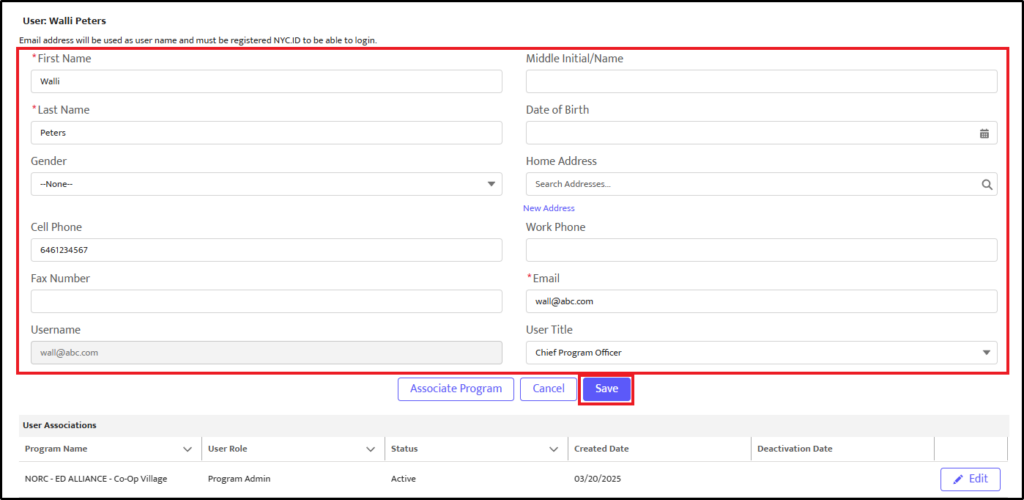Select the Created Date column header
This screenshot has height=500, width=1024.
click(x=601, y=449)
